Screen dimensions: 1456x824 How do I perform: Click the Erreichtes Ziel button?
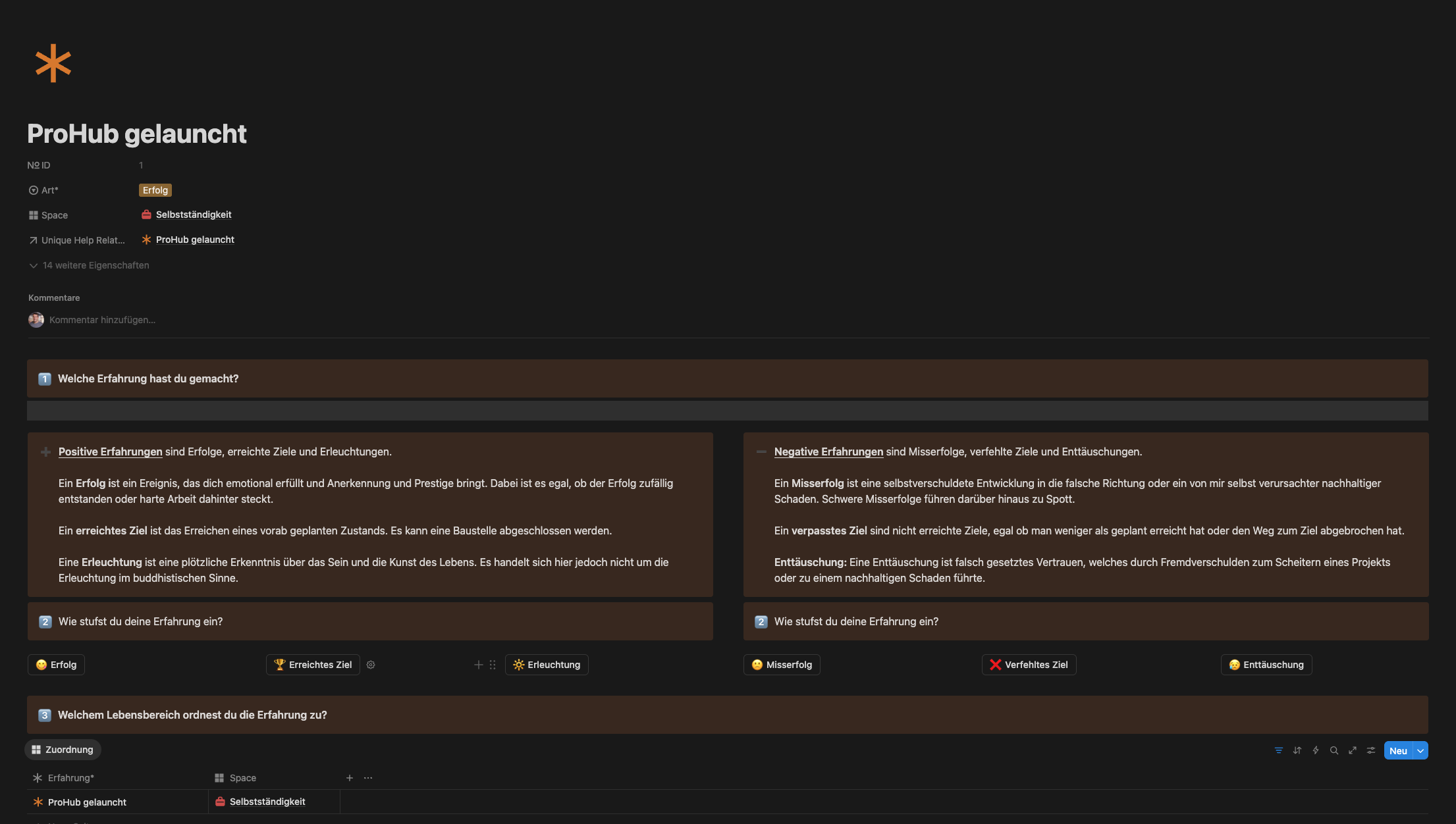tap(313, 665)
